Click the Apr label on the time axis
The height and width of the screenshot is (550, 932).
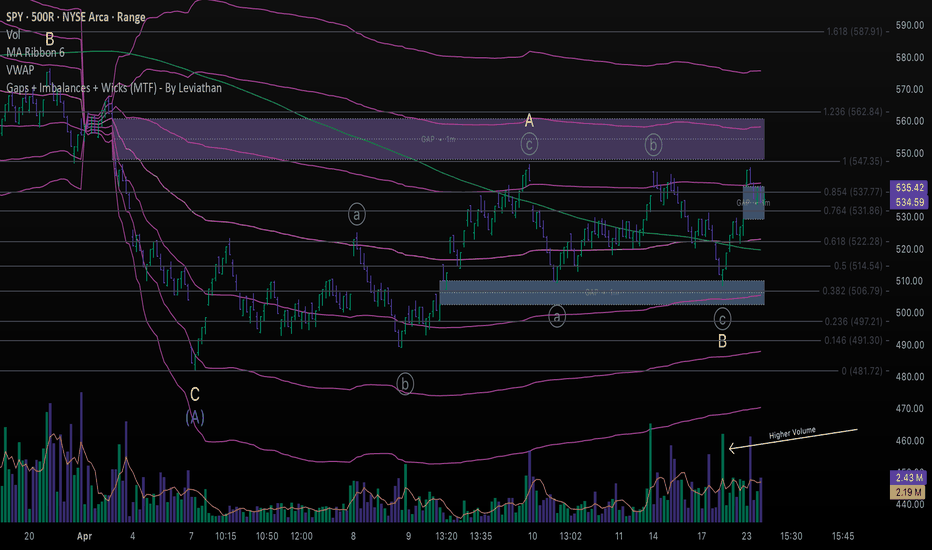pyautogui.click(x=84, y=536)
